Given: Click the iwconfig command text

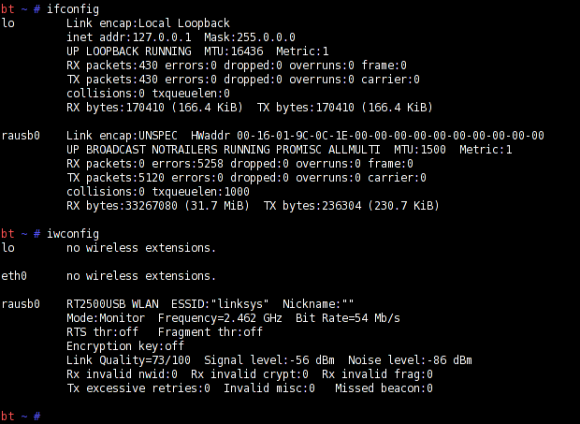Looking at the screenshot, I should [73, 234].
